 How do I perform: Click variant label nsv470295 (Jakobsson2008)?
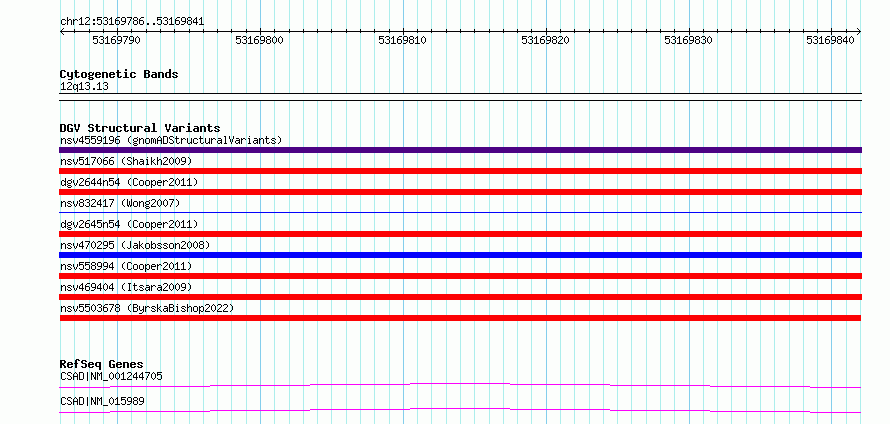point(135,245)
